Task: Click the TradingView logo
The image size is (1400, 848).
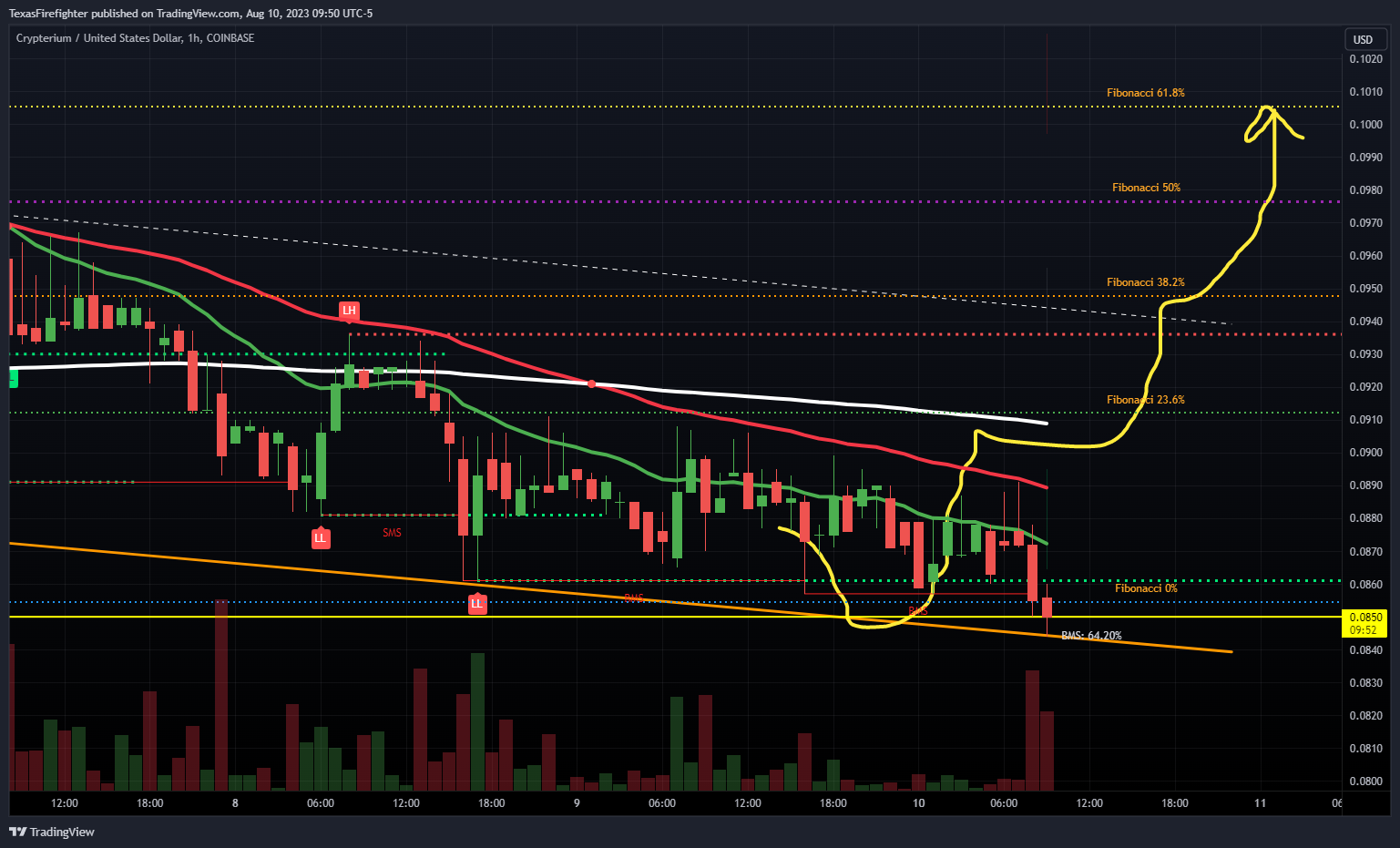Action: [x=52, y=832]
